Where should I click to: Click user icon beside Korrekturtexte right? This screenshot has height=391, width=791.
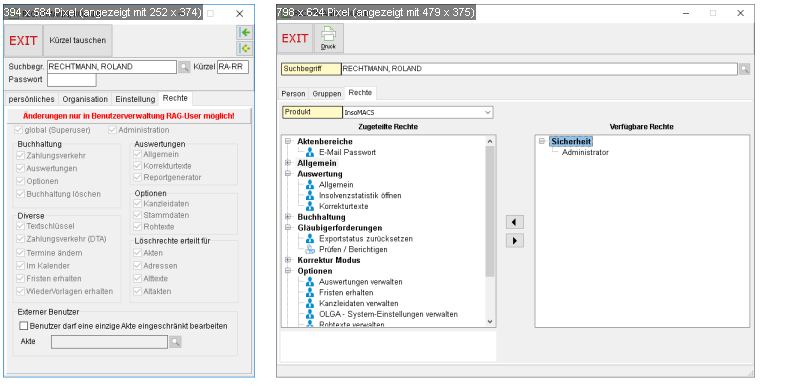(310, 206)
